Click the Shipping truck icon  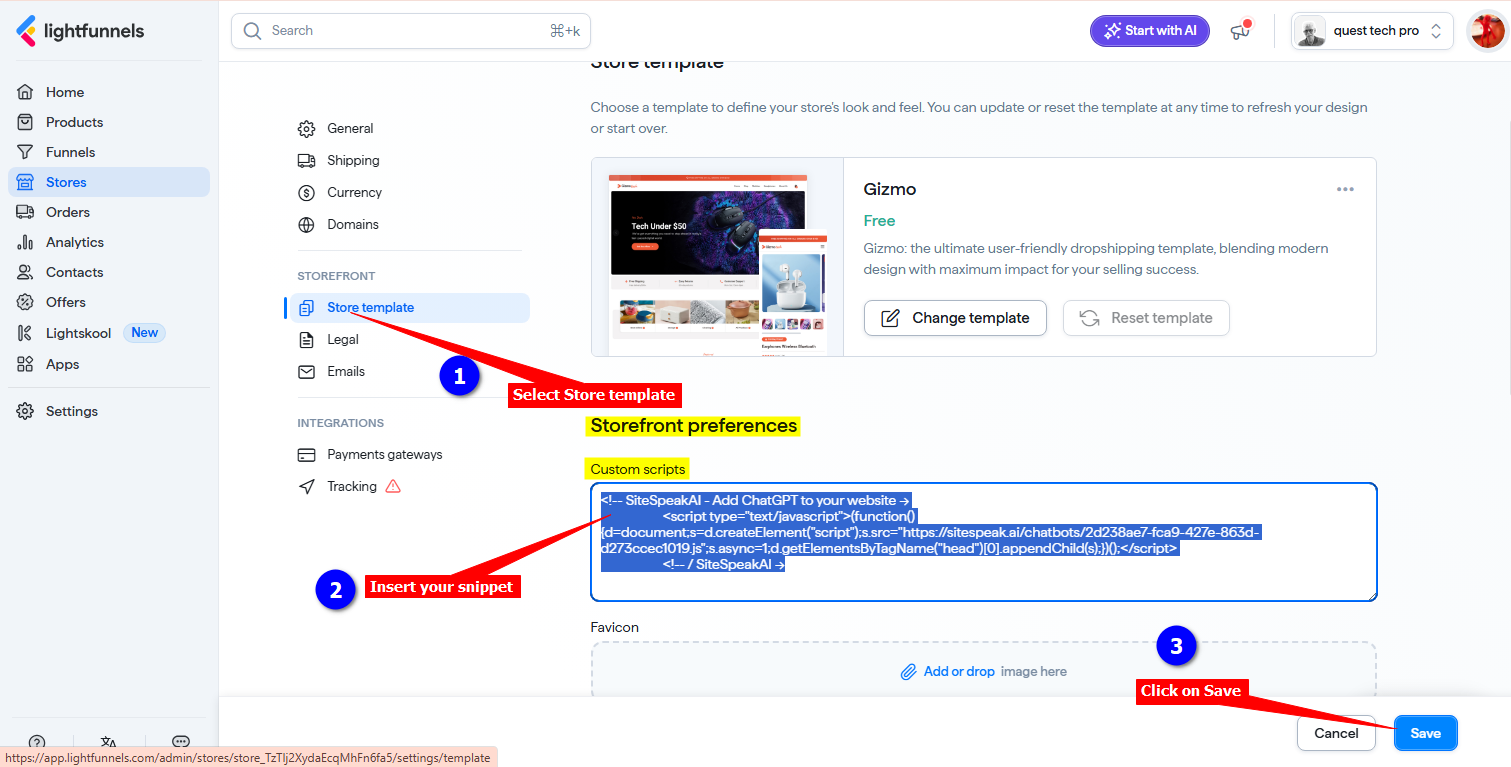(307, 160)
